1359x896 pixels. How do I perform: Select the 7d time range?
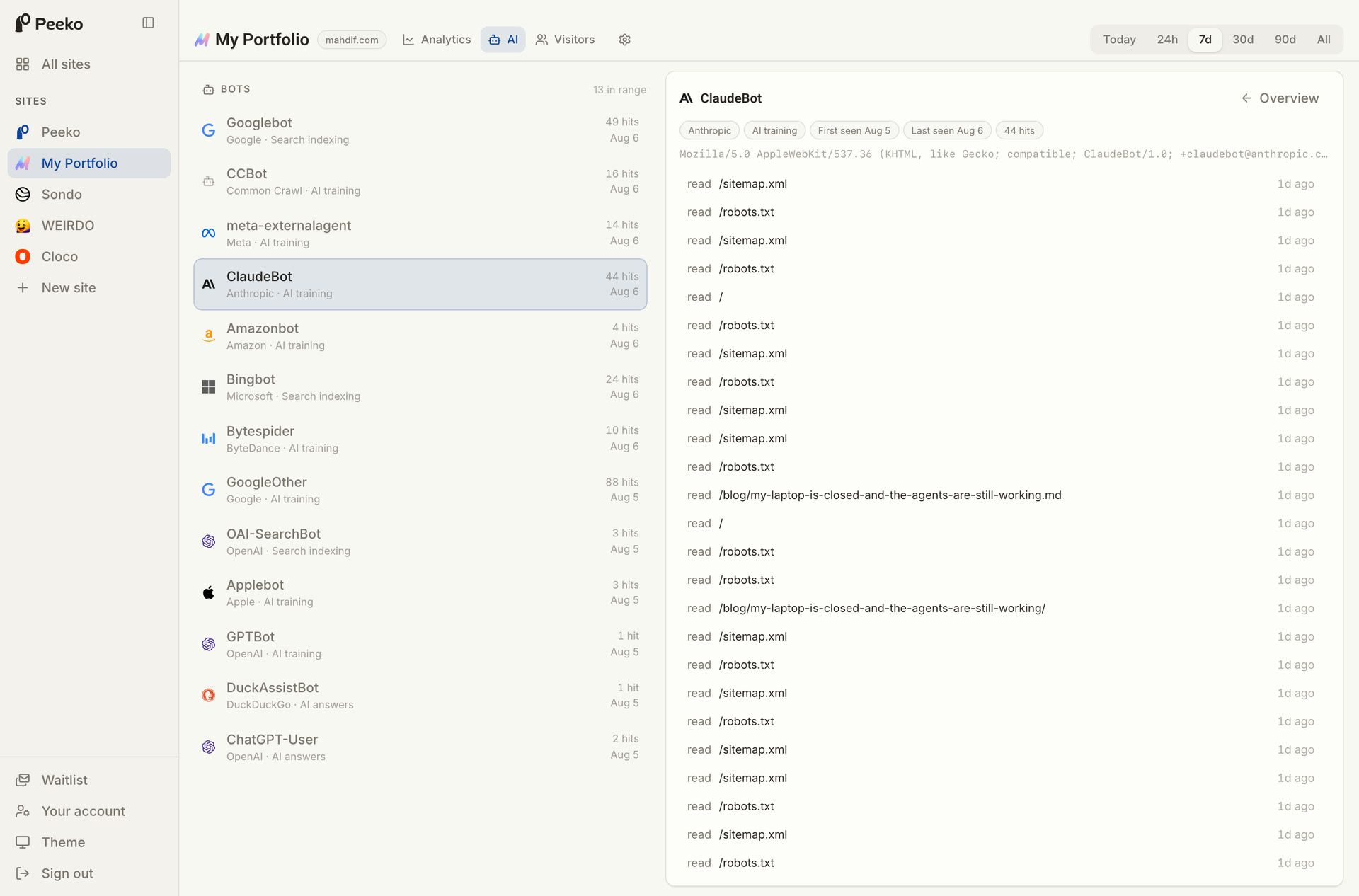[x=1205, y=40]
